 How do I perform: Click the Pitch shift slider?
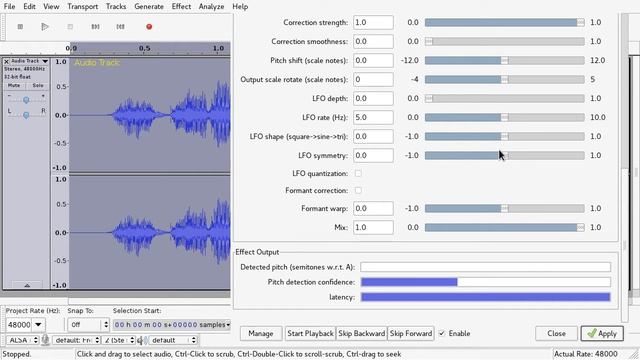point(504,60)
